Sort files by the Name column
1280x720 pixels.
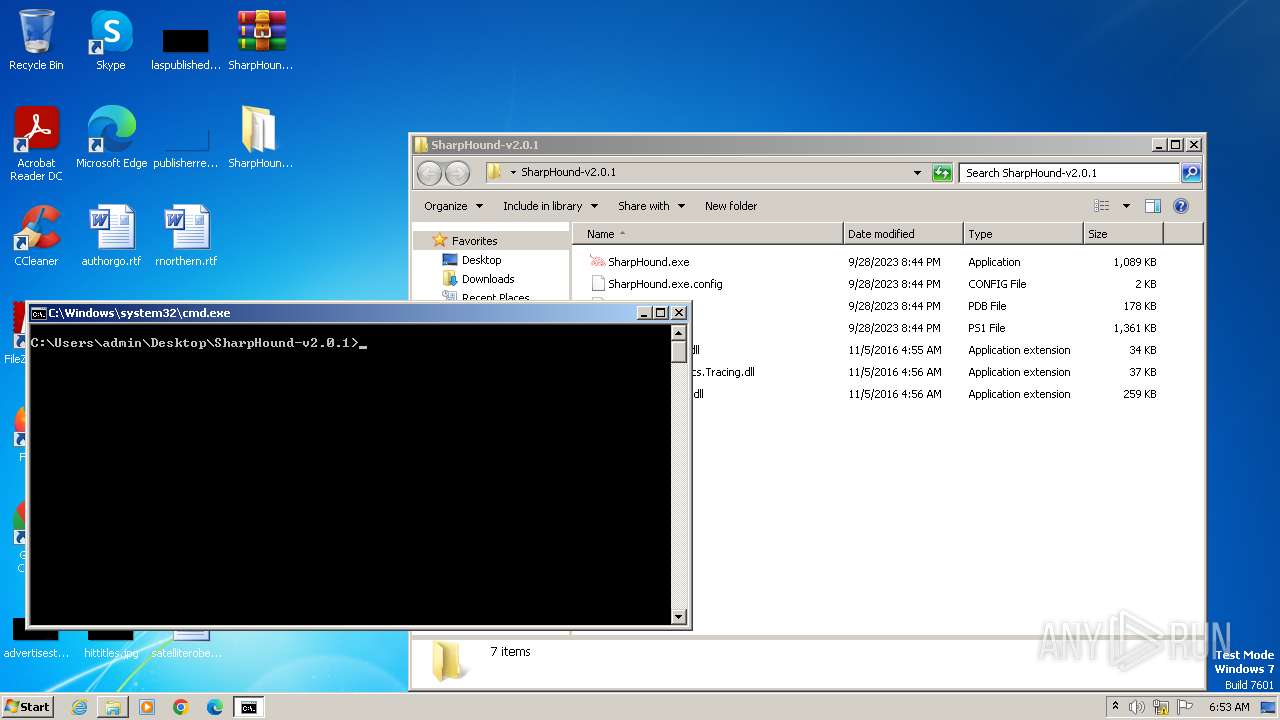point(708,234)
